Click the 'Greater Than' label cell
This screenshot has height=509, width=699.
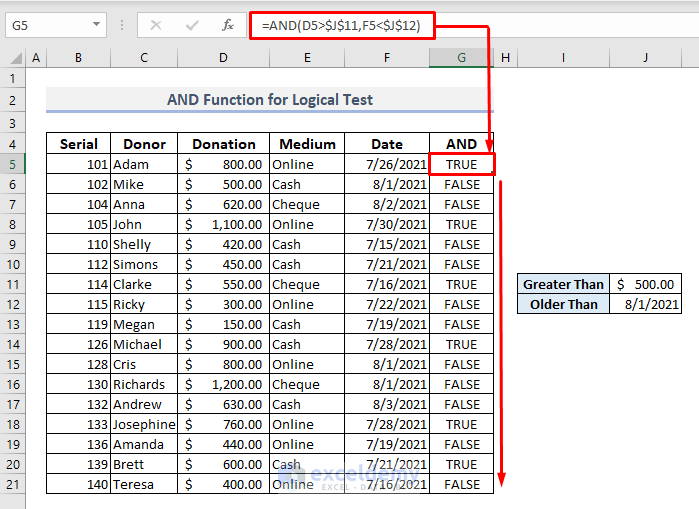pos(563,284)
